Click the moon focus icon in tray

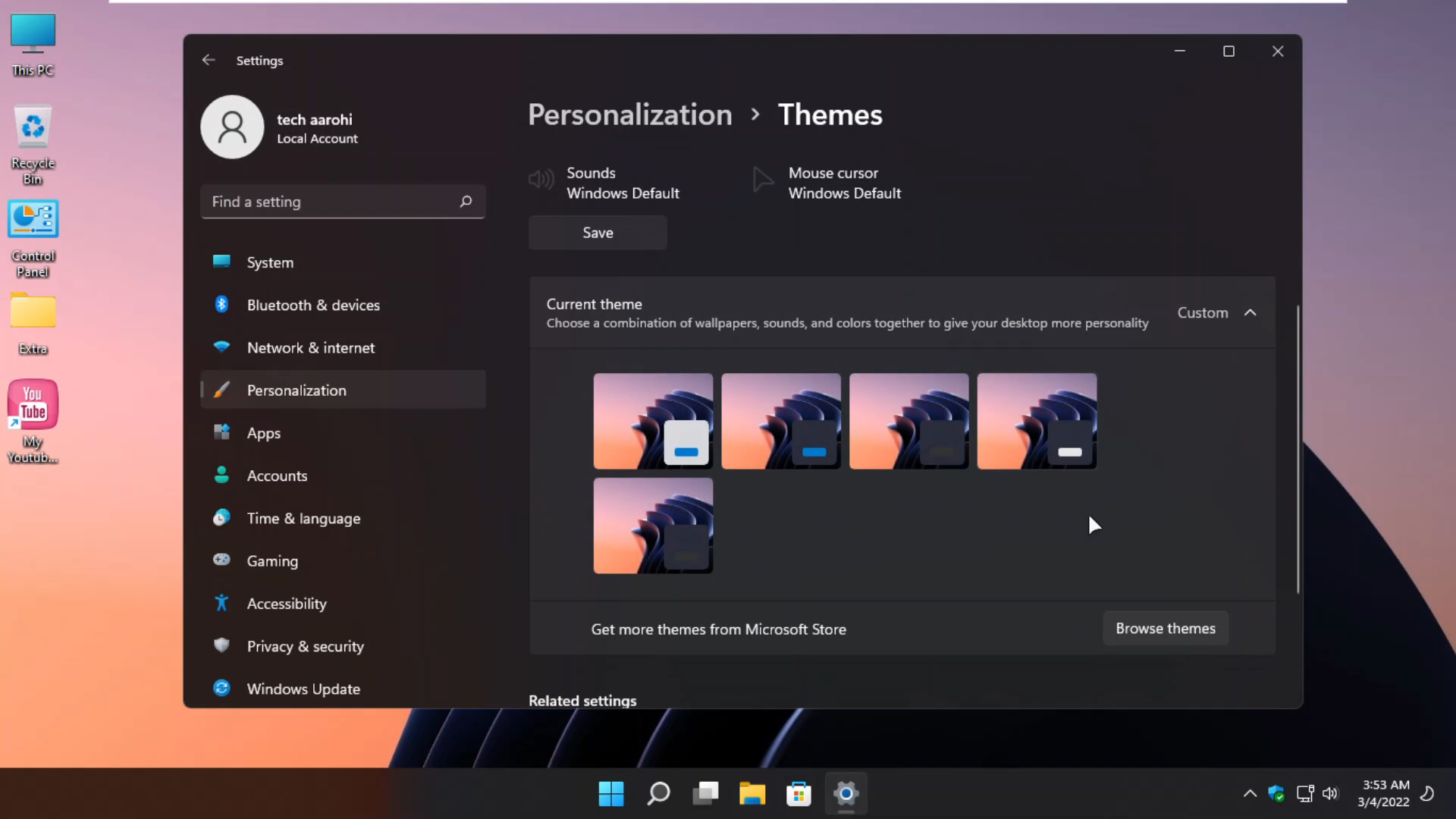1426,794
